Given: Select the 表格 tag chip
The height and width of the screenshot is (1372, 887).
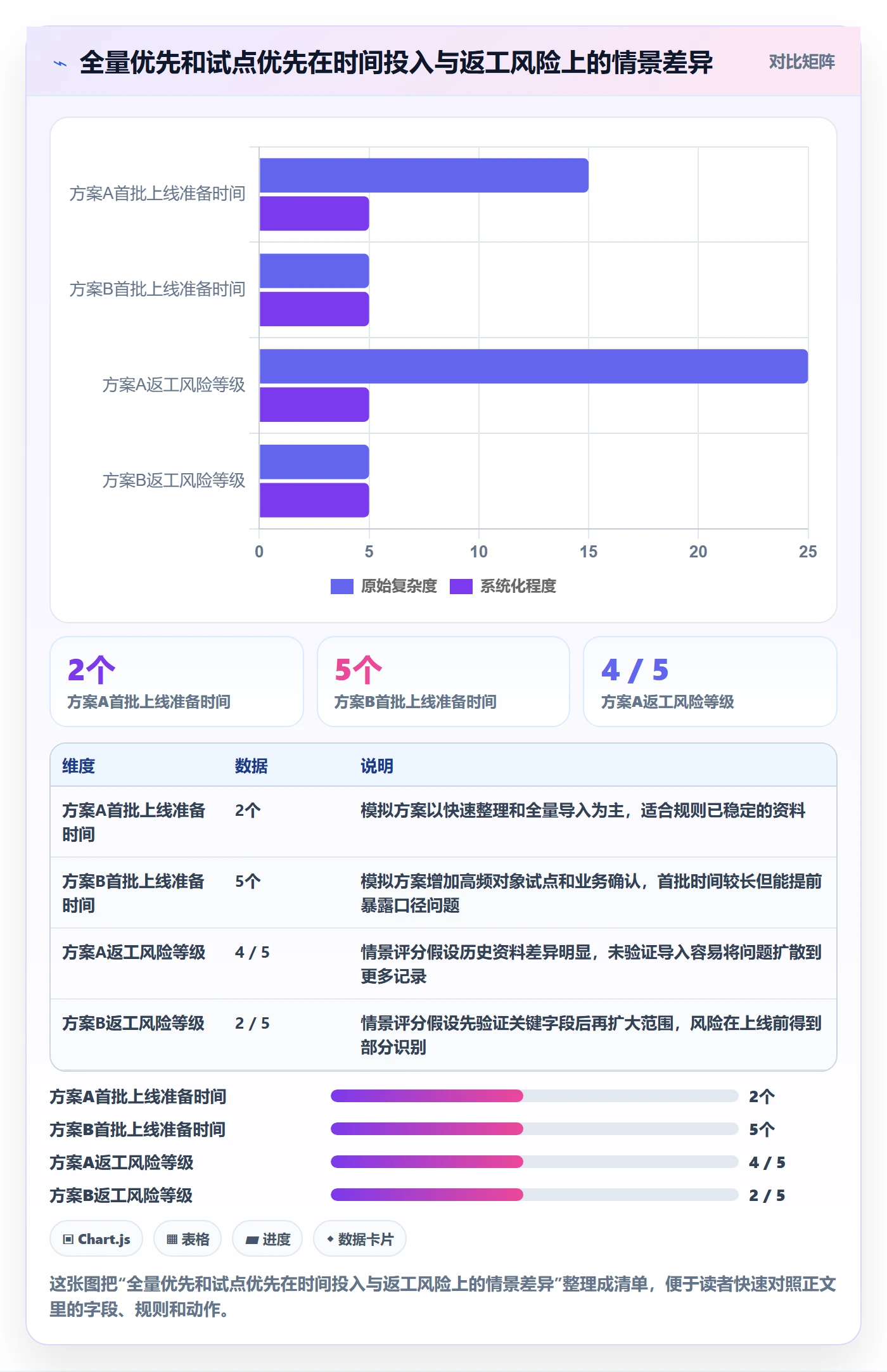Looking at the screenshot, I should [188, 1238].
